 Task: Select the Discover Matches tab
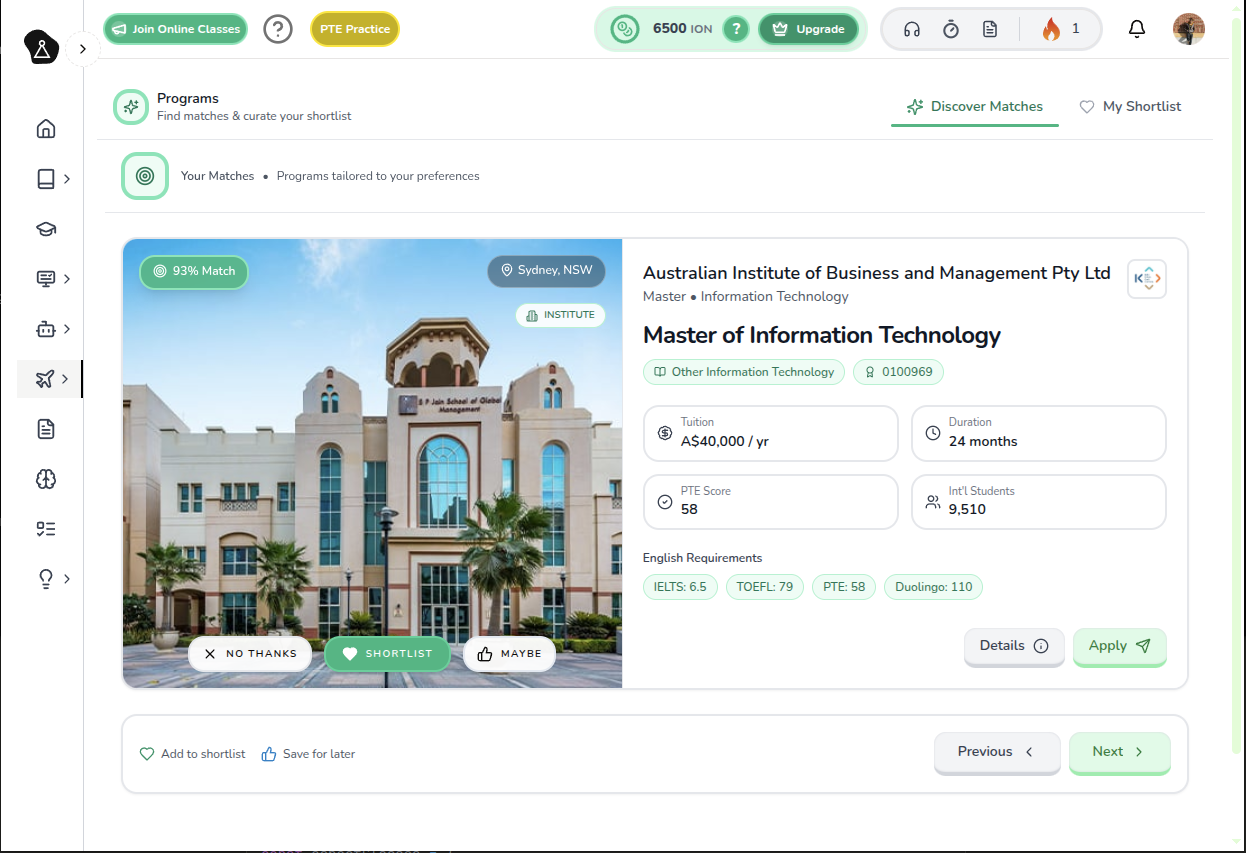(x=974, y=106)
